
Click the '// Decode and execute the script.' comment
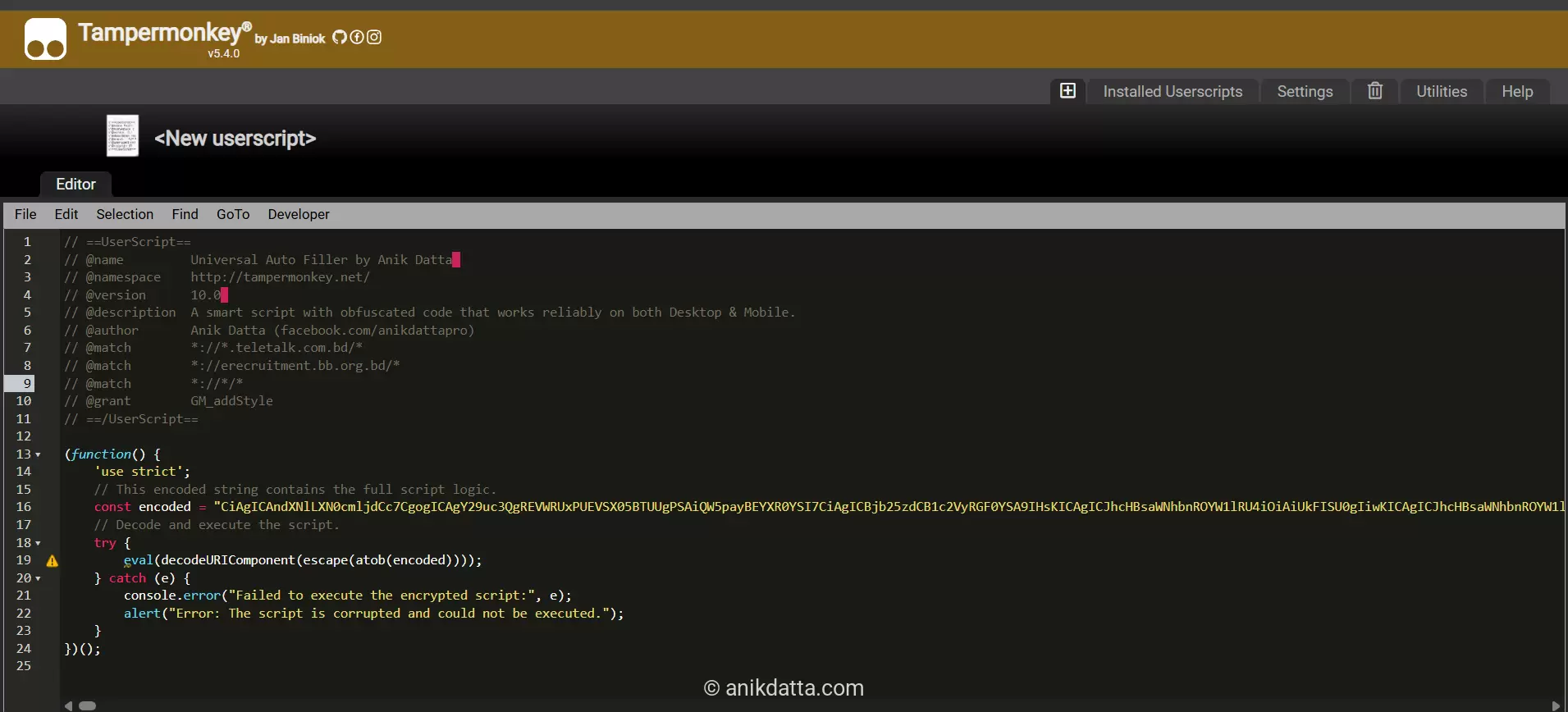[217, 525]
